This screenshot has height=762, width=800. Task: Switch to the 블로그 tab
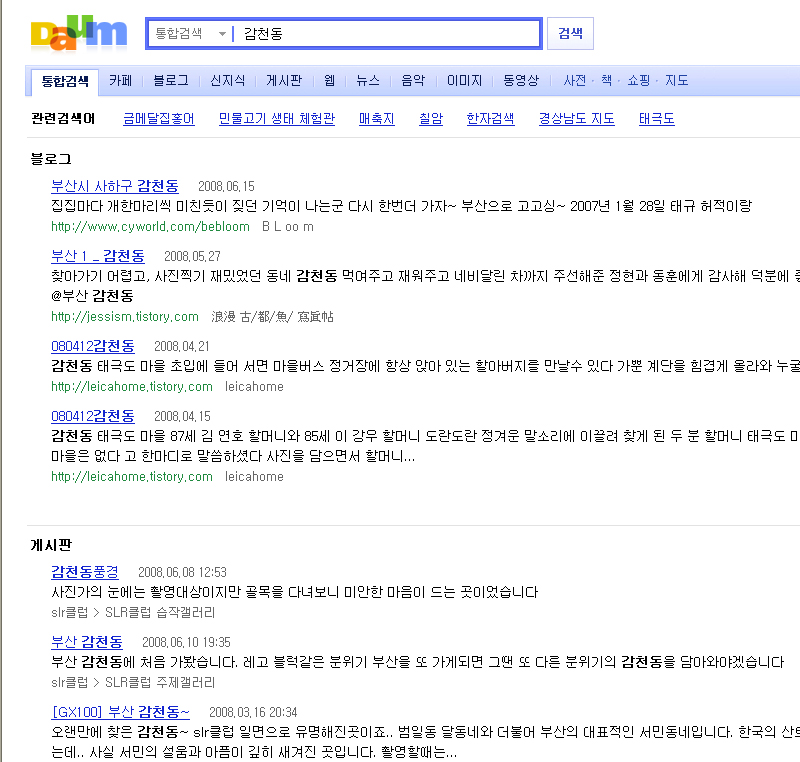pos(171,81)
